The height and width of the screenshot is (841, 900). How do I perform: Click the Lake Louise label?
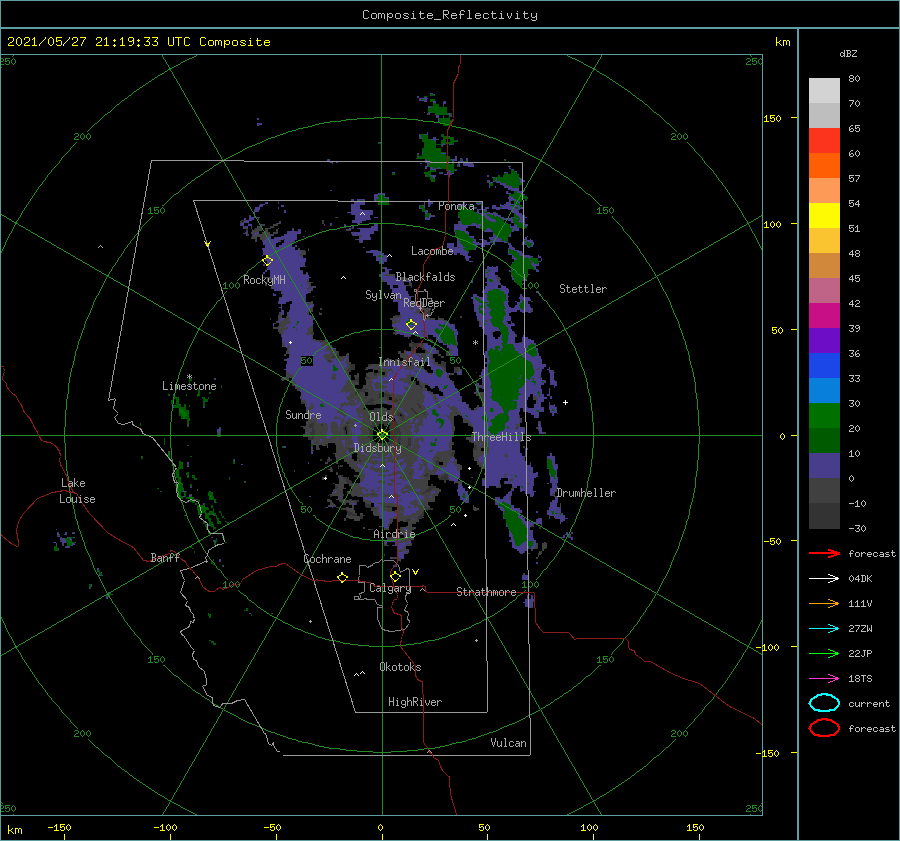[78, 491]
